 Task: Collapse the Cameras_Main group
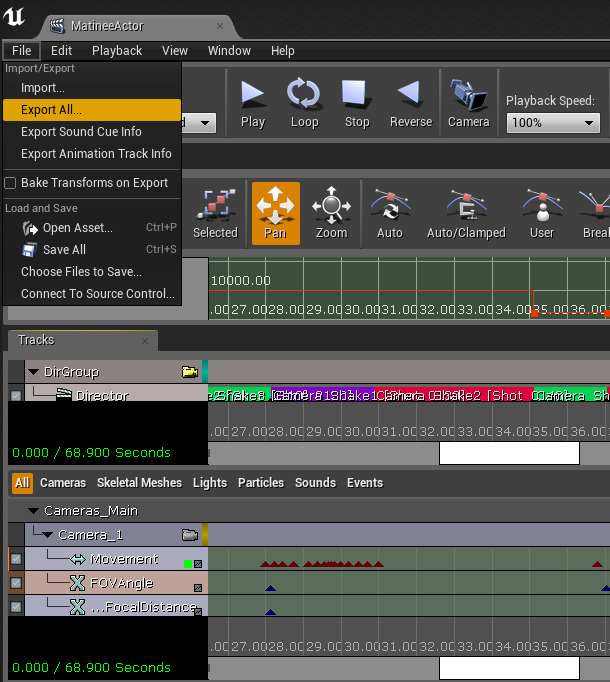click(x=33, y=511)
